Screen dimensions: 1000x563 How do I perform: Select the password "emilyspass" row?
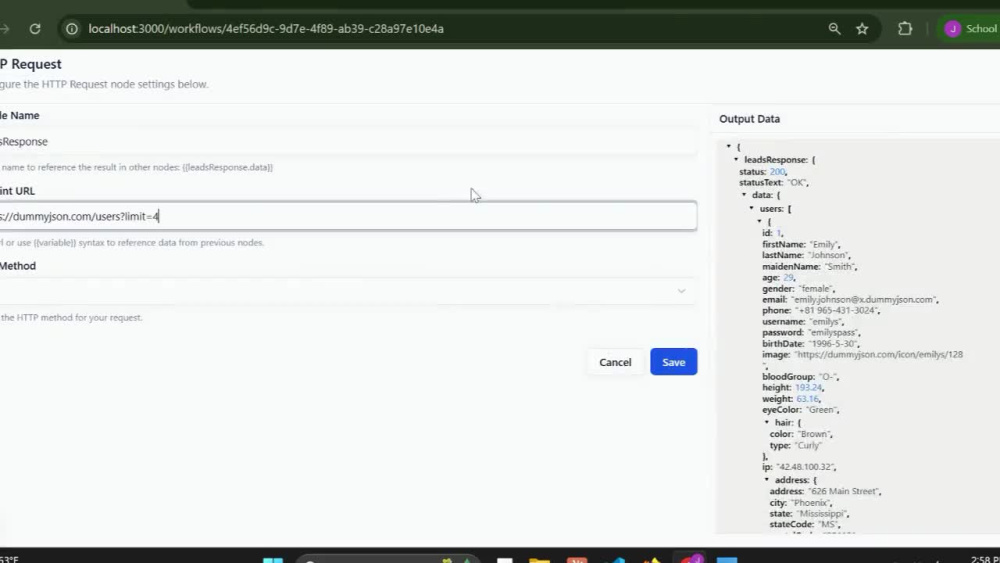click(x=811, y=332)
